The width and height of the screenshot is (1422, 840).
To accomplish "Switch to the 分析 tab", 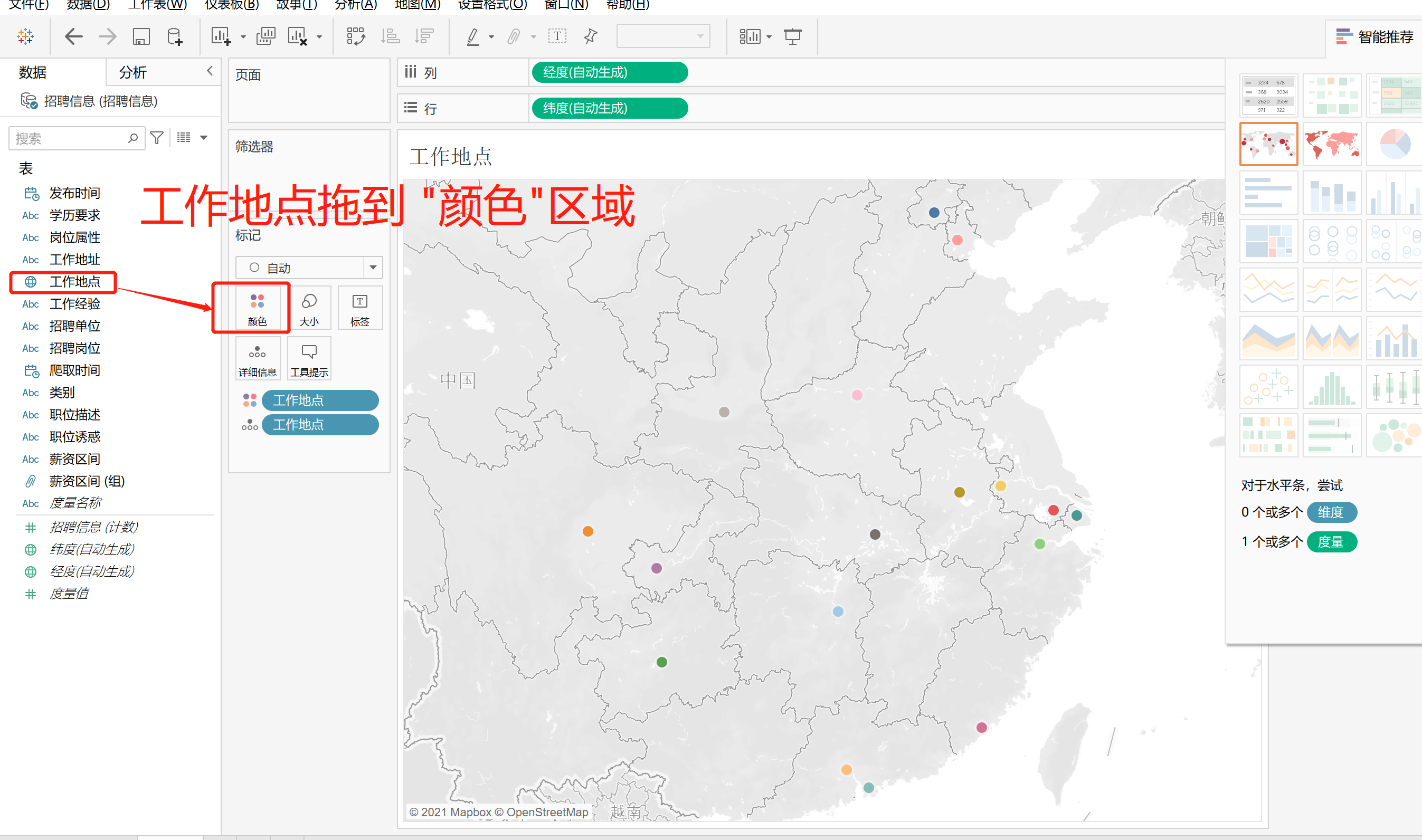I will (133, 72).
